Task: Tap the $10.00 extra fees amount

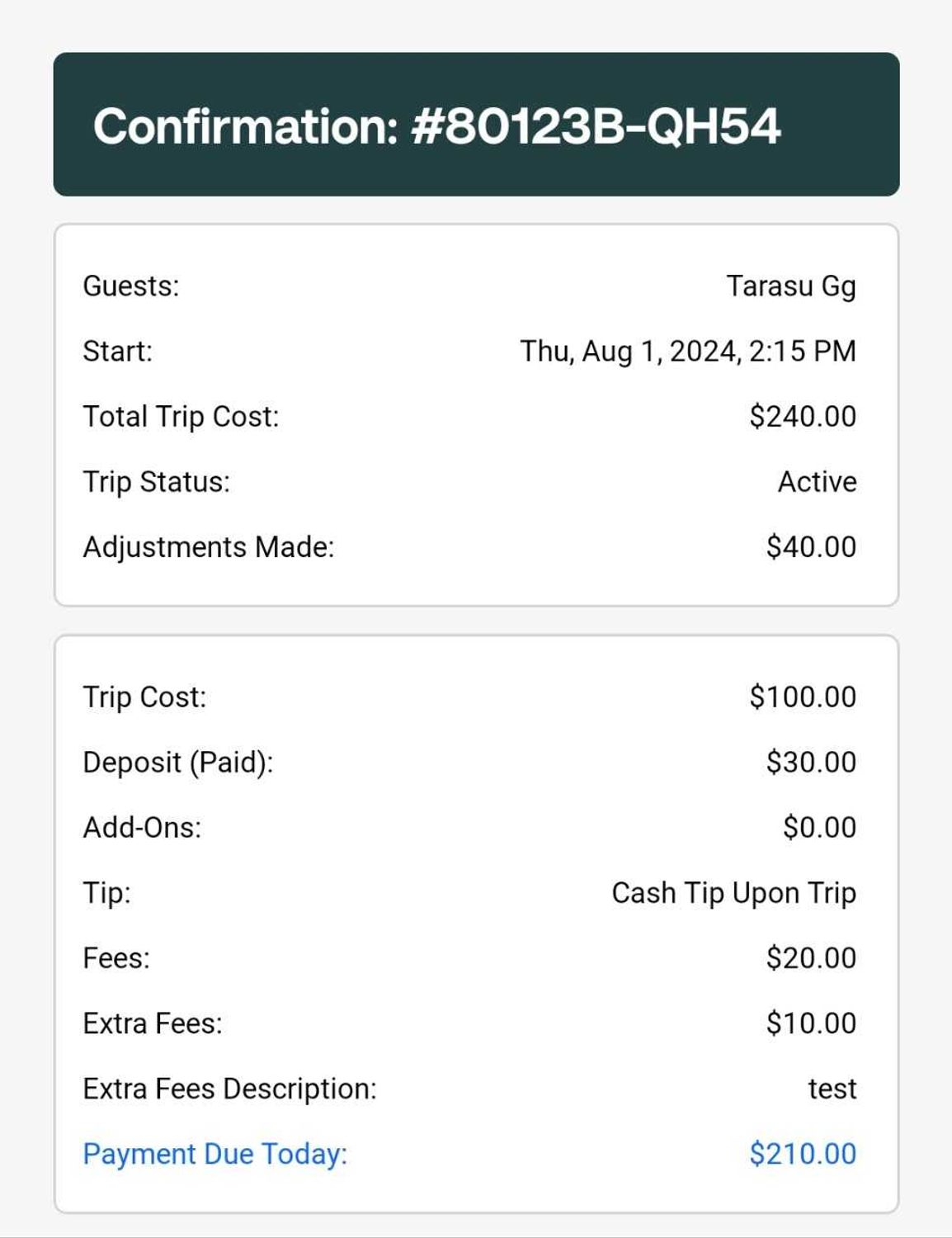Action: coord(810,1023)
